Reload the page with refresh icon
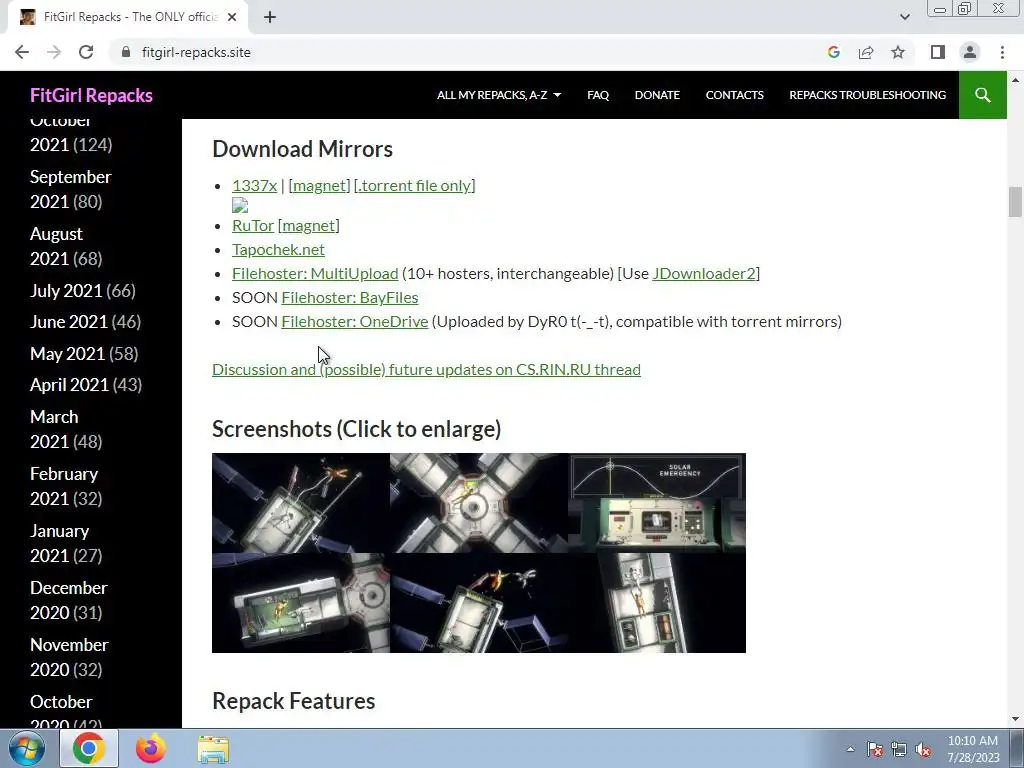The image size is (1024, 768). point(86,52)
